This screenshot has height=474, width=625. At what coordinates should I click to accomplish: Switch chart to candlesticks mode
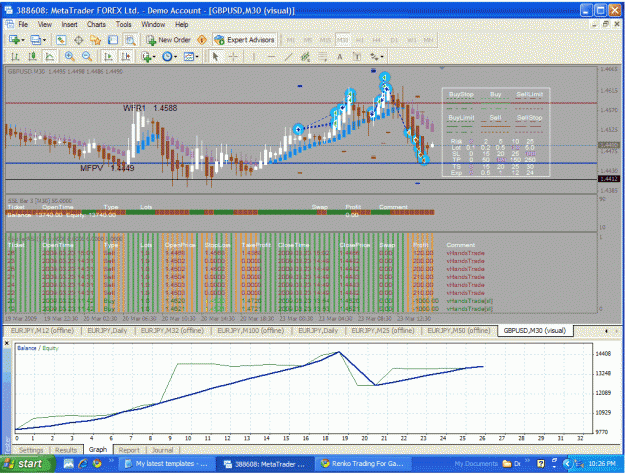point(32,57)
